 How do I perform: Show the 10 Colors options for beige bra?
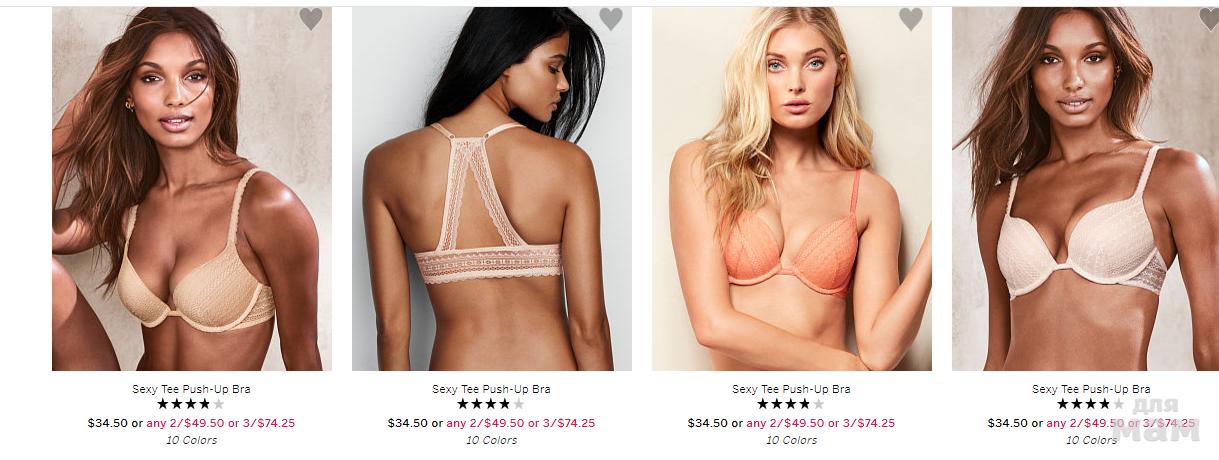[x=191, y=440]
